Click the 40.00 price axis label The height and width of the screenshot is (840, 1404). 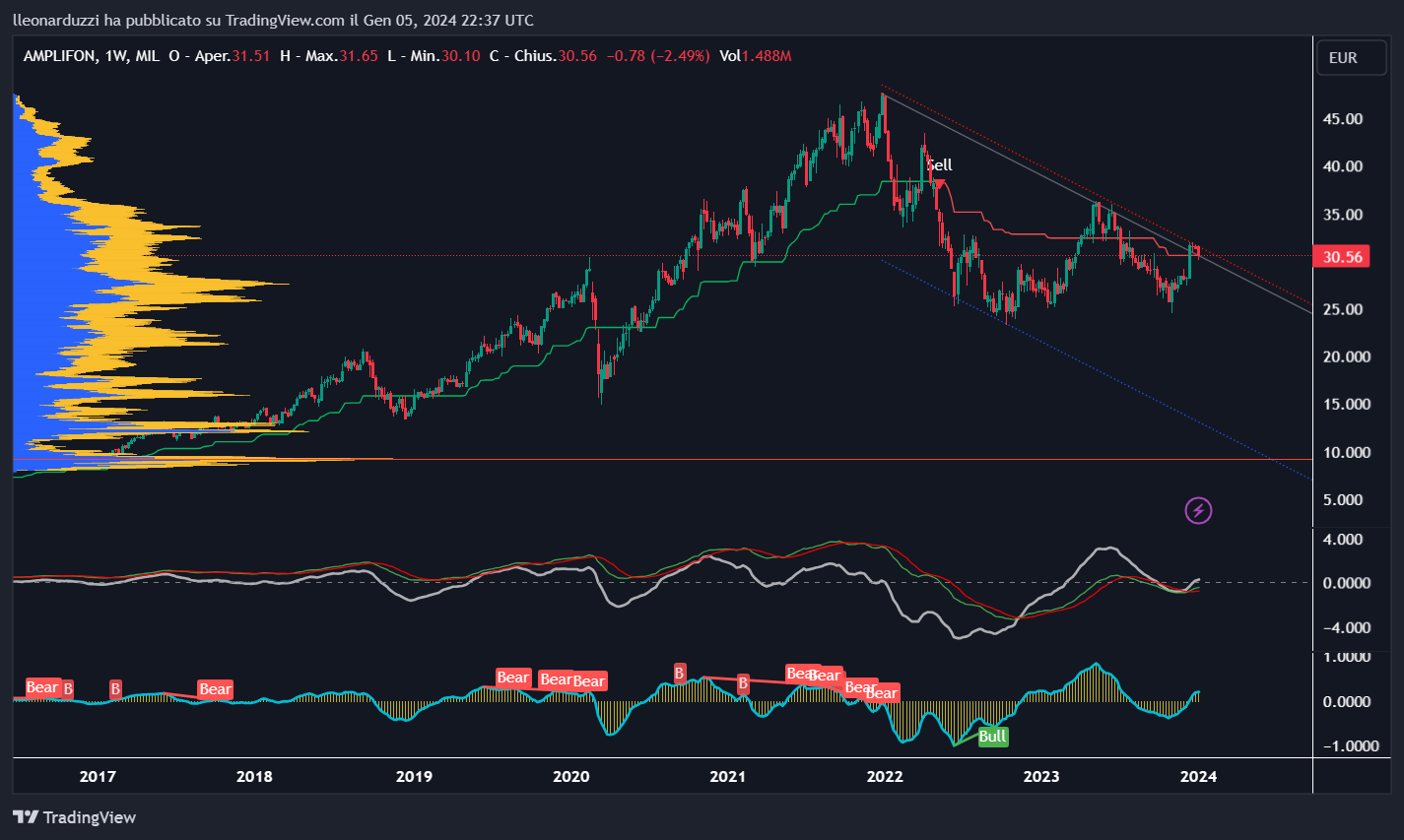click(x=1343, y=166)
